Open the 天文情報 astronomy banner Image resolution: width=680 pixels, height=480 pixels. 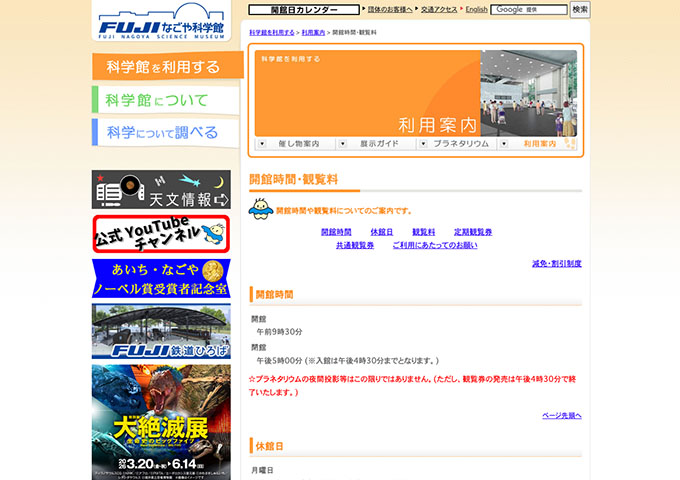[161, 190]
